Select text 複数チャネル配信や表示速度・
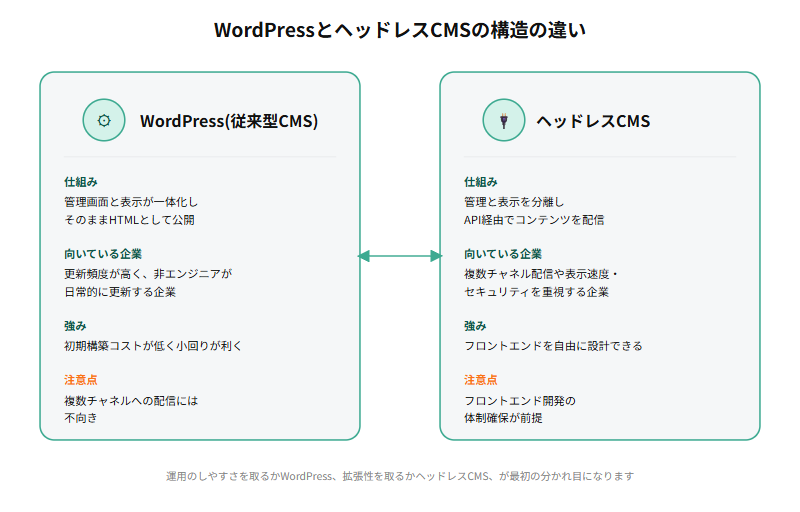Viewport: 800px width, 512px height. [541, 274]
